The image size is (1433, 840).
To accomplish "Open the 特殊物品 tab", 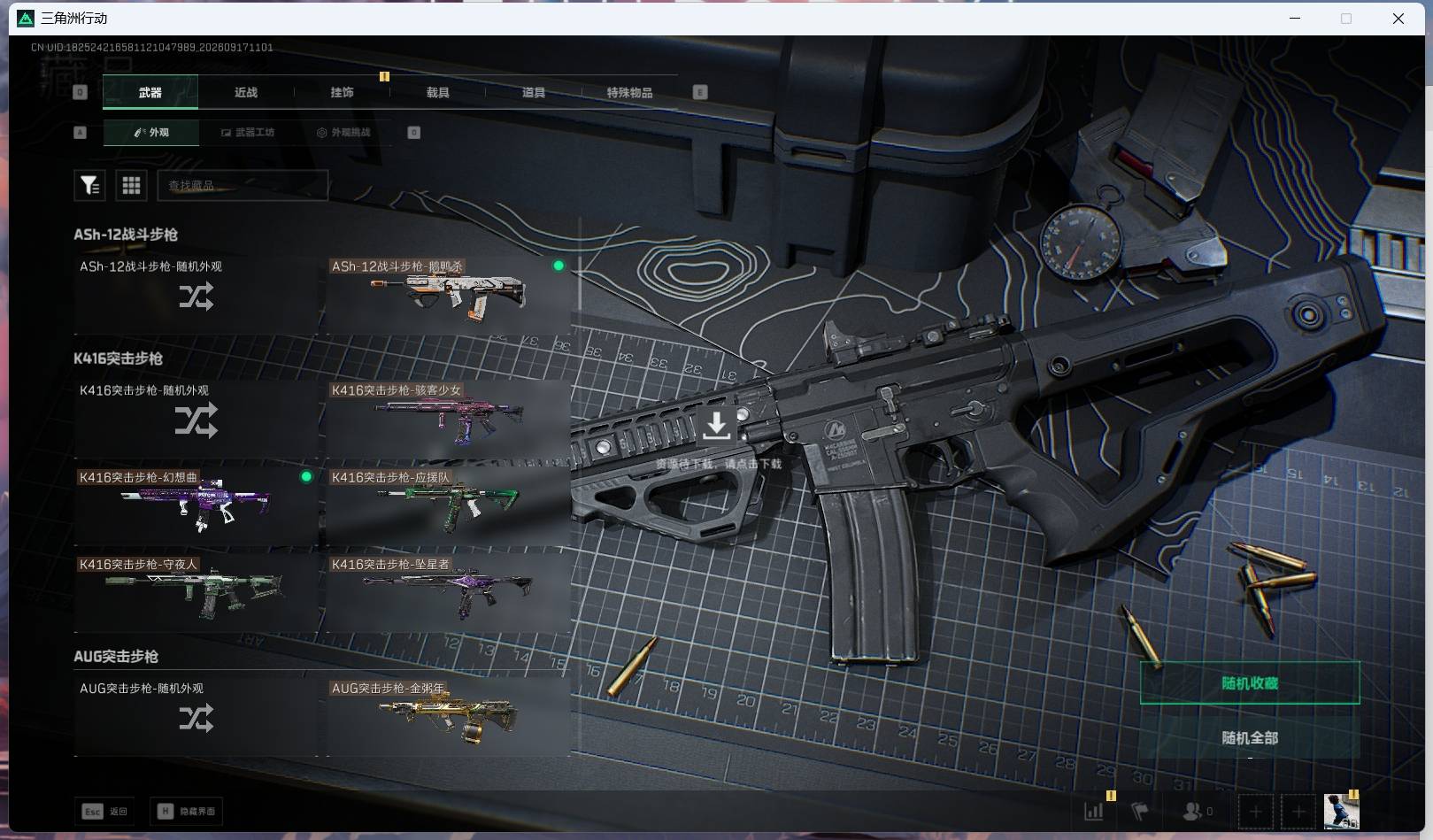I will click(629, 92).
